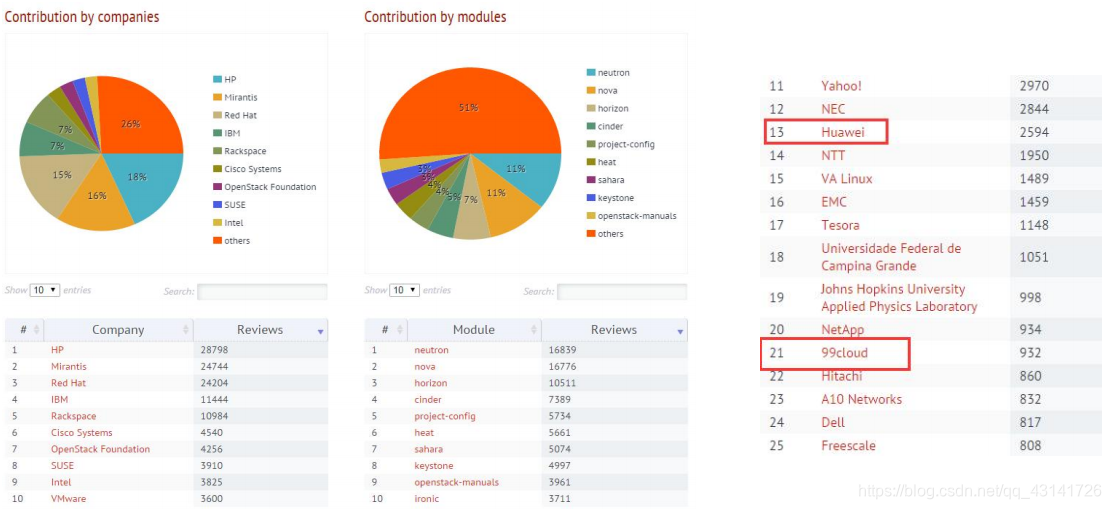This screenshot has width=1111, height=509.
Task: Select the 932 value in 99cloud row
Action: click(1030, 353)
